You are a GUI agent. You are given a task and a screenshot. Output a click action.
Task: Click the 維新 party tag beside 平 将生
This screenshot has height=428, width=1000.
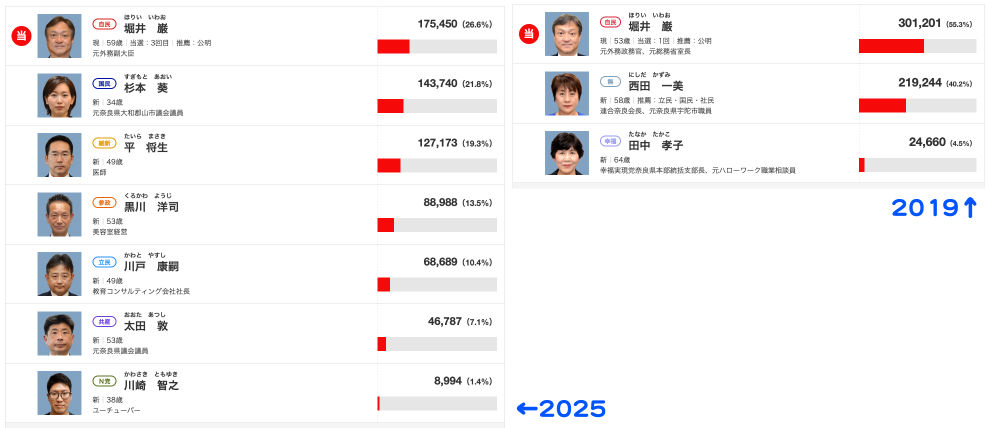(104, 143)
